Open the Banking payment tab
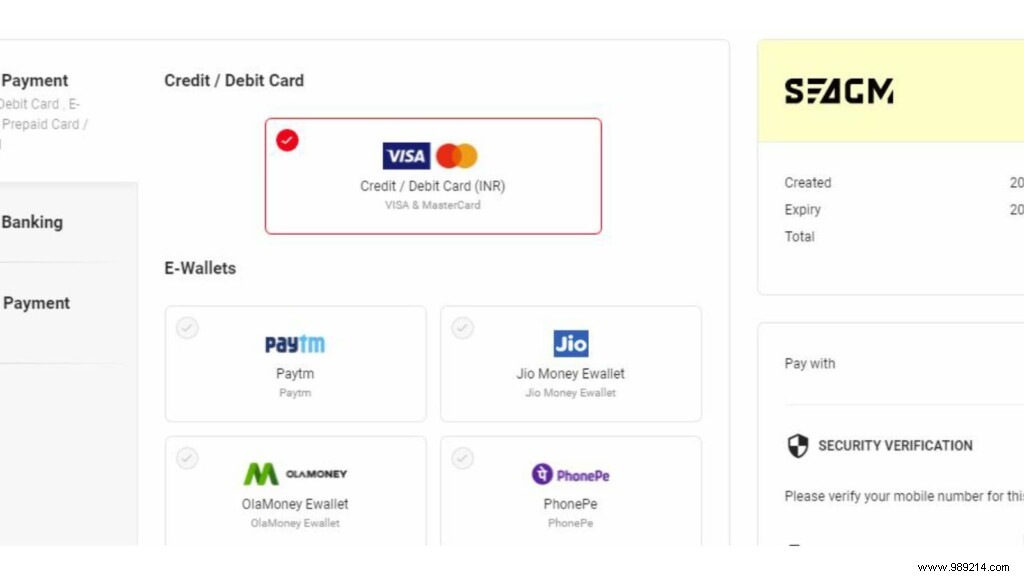 (x=32, y=222)
